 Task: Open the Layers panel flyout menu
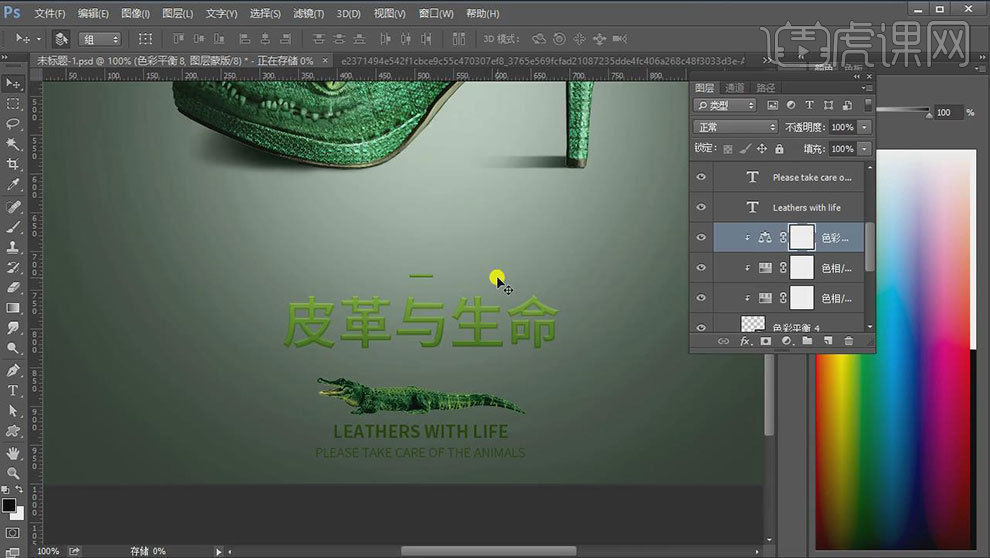[x=867, y=88]
